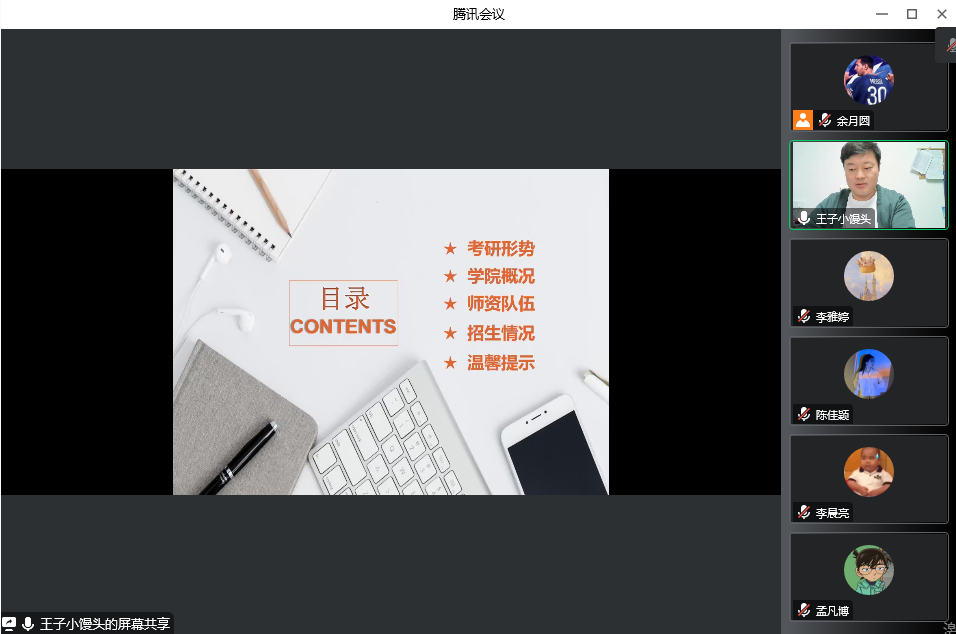Click the orange host icon beside 余月圆
The height and width of the screenshot is (634, 956).
(x=803, y=120)
